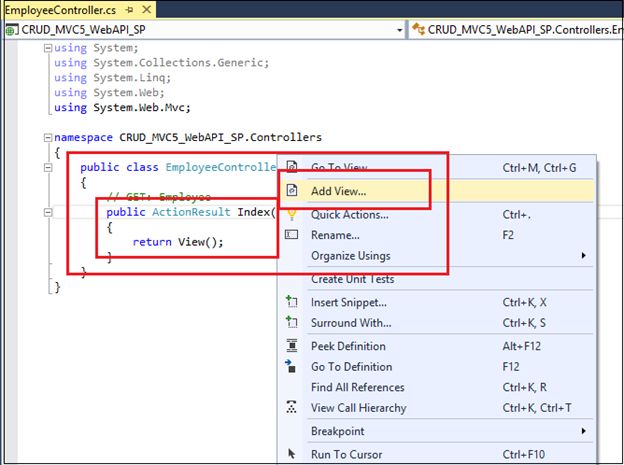Expand Organize Usings submenu arrow

(x=583, y=255)
